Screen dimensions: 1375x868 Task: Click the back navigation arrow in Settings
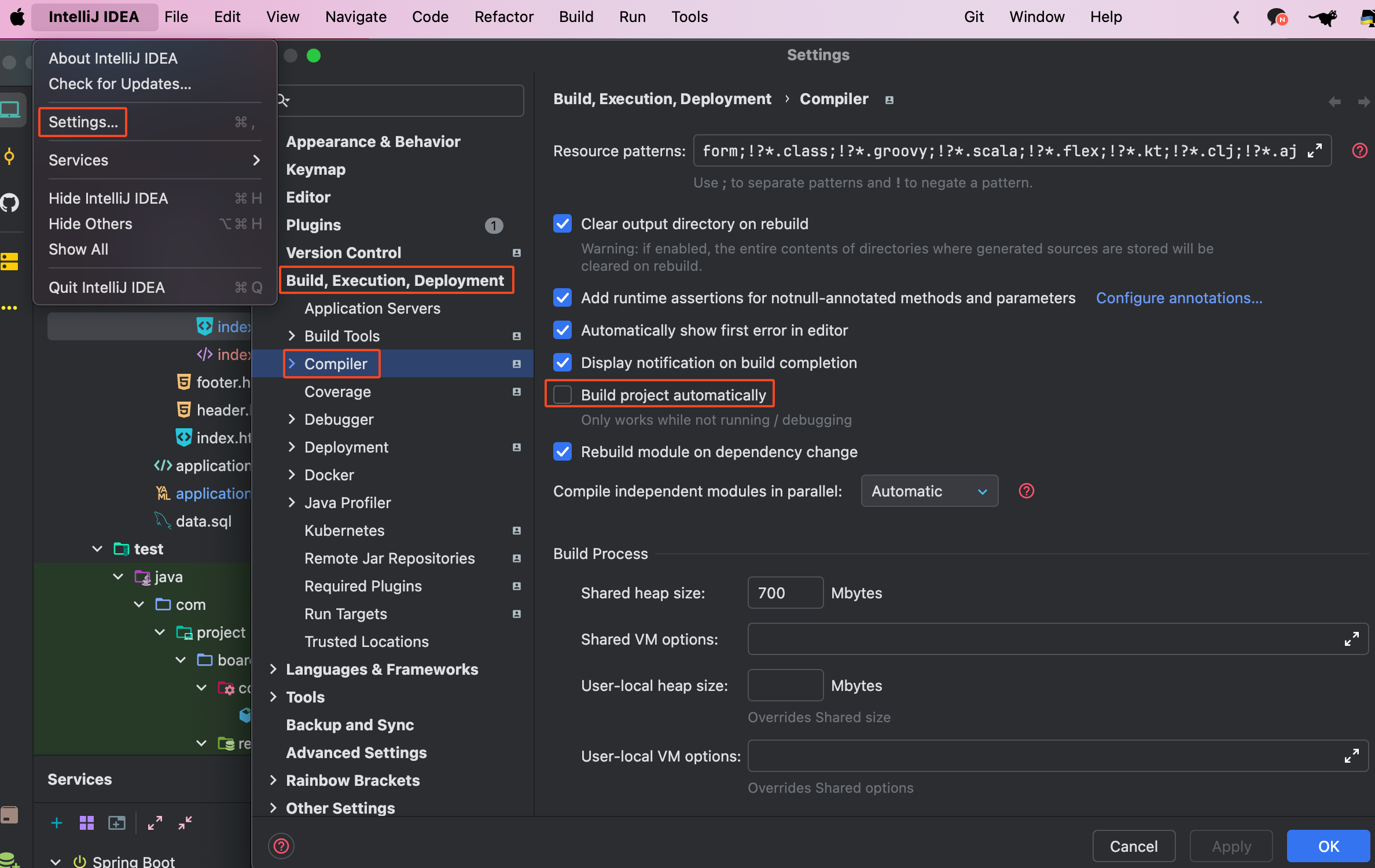point(1334,102)
